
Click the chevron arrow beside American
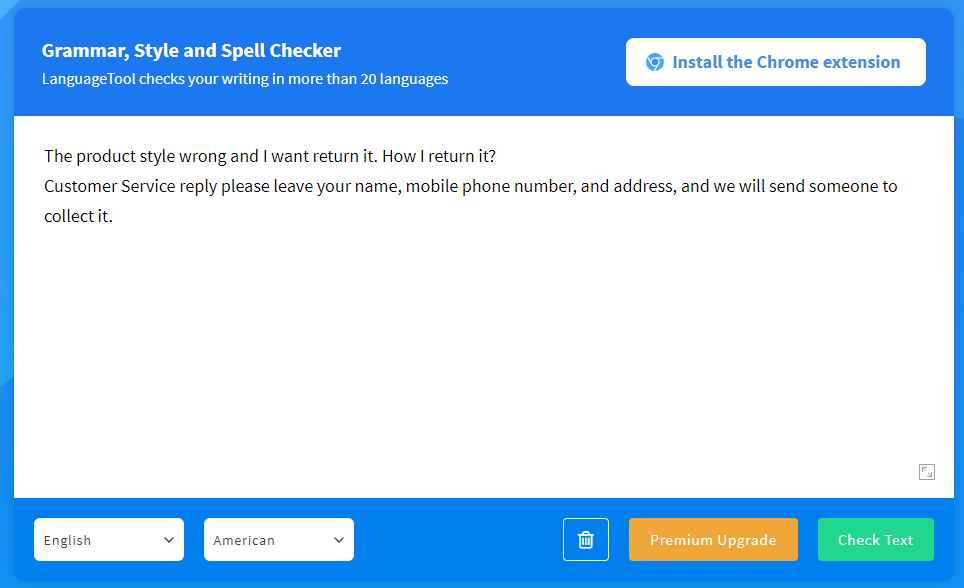339,540
